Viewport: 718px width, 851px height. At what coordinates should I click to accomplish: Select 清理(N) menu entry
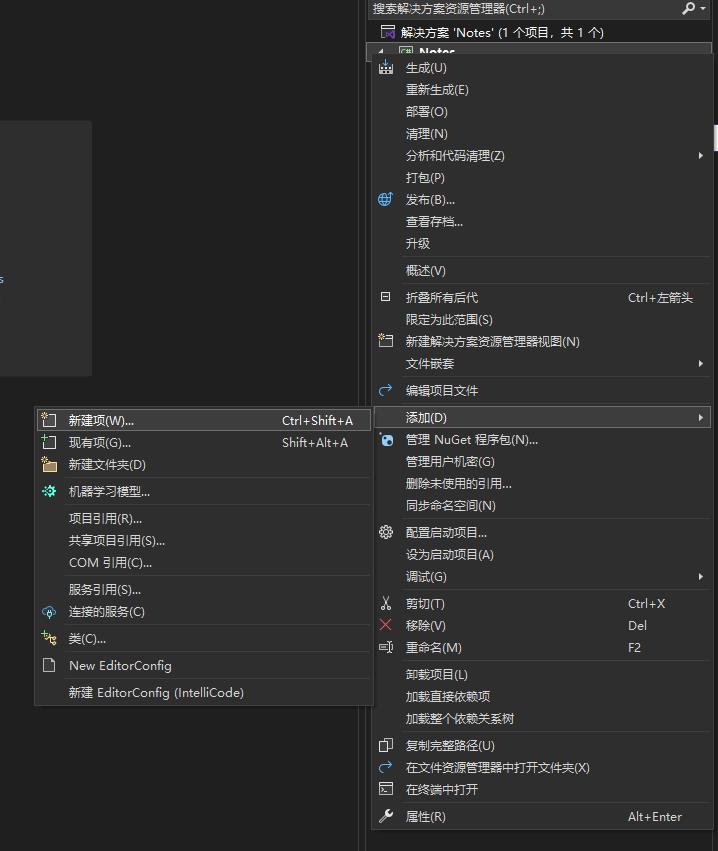(x=542, y=134)
